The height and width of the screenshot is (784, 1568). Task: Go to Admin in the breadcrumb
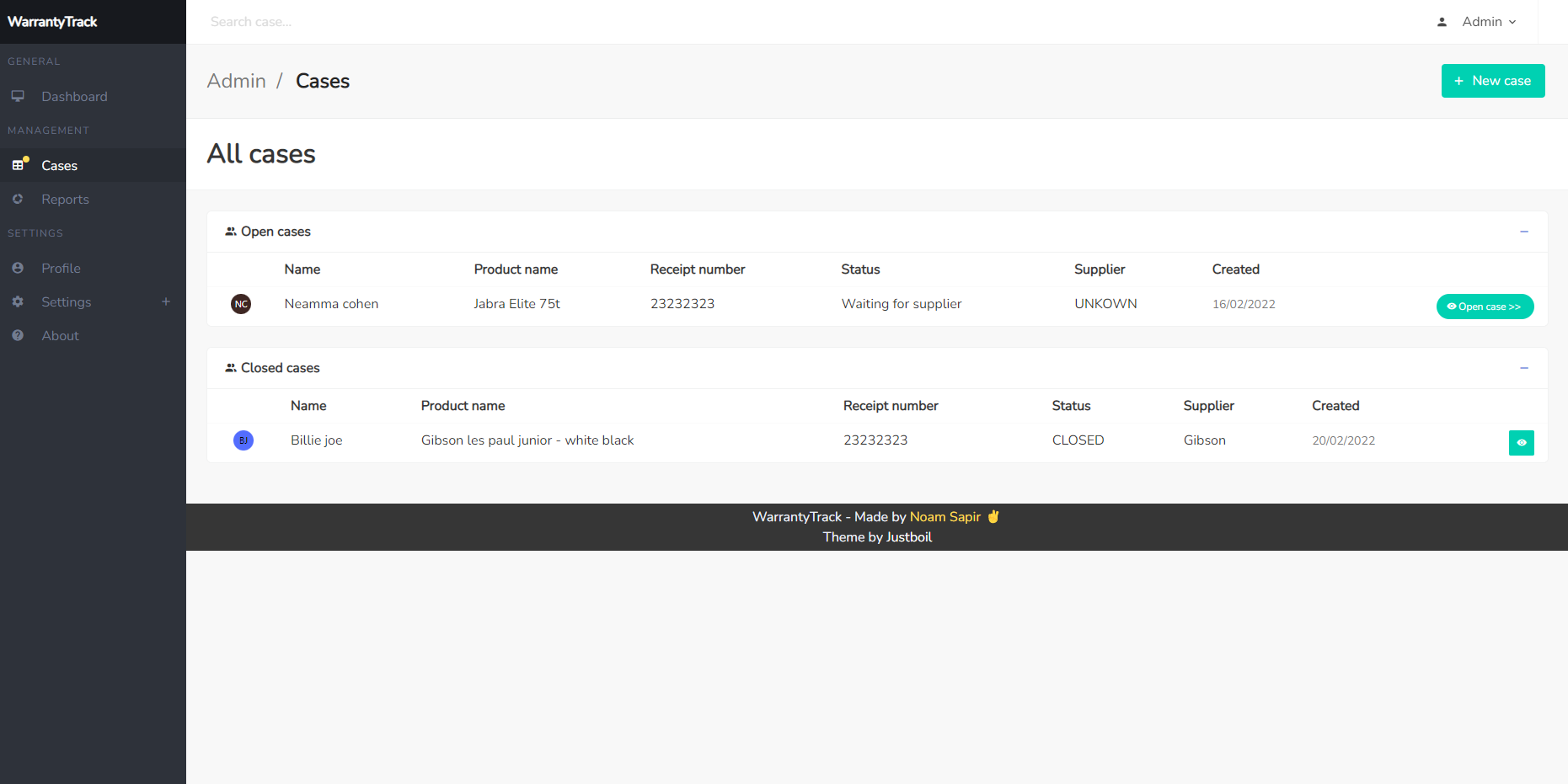coord(237,80)
